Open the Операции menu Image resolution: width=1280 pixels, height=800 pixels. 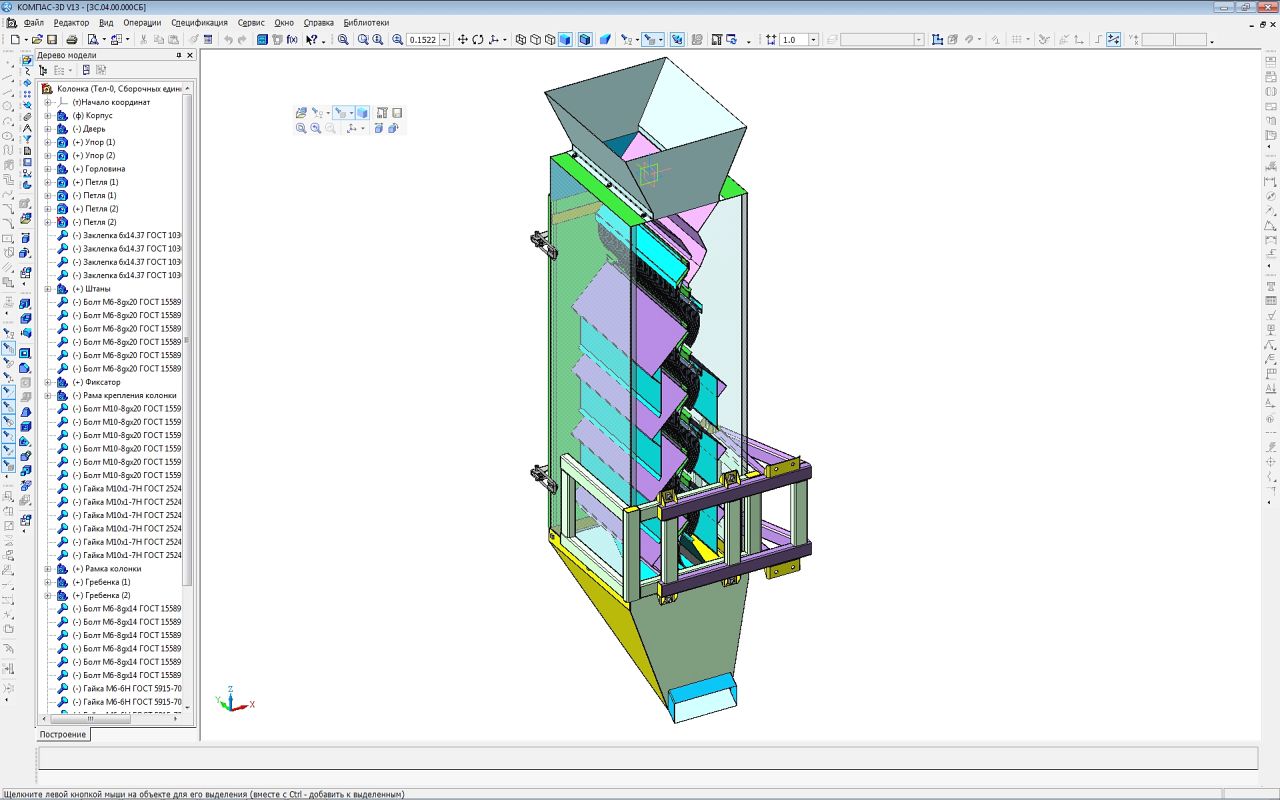pos(142,22)
